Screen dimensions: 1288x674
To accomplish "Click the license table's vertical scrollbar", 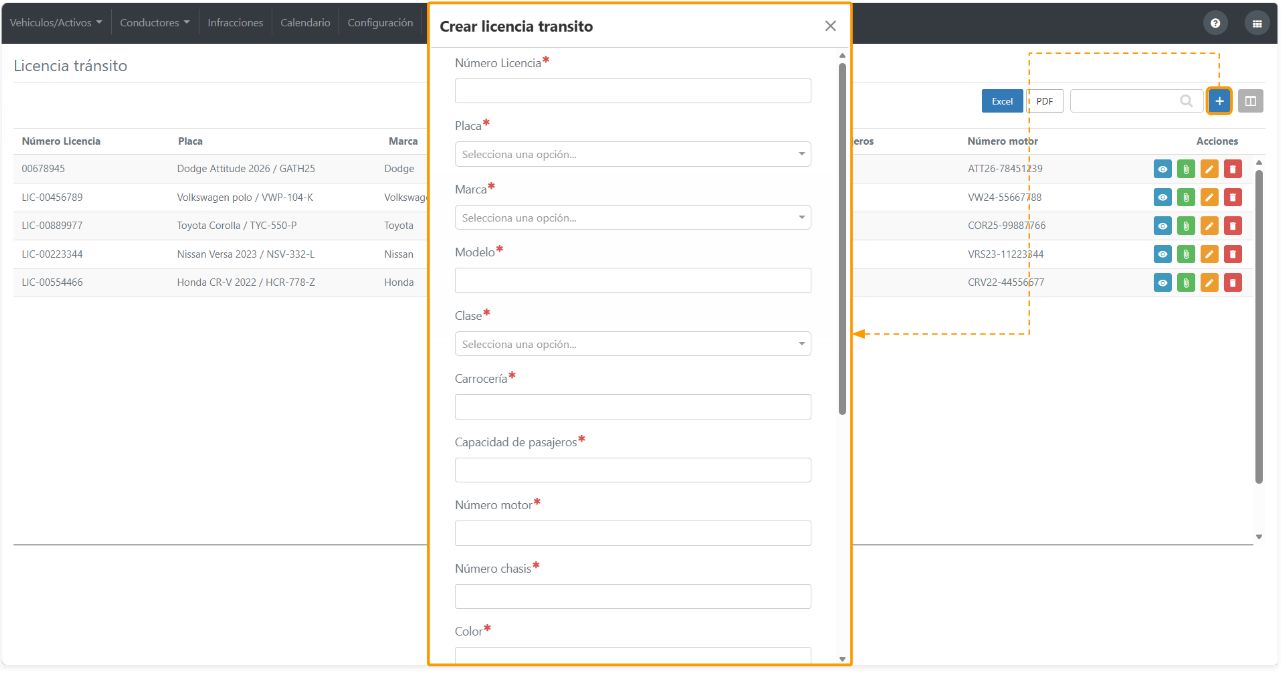I will (1259, 326).
